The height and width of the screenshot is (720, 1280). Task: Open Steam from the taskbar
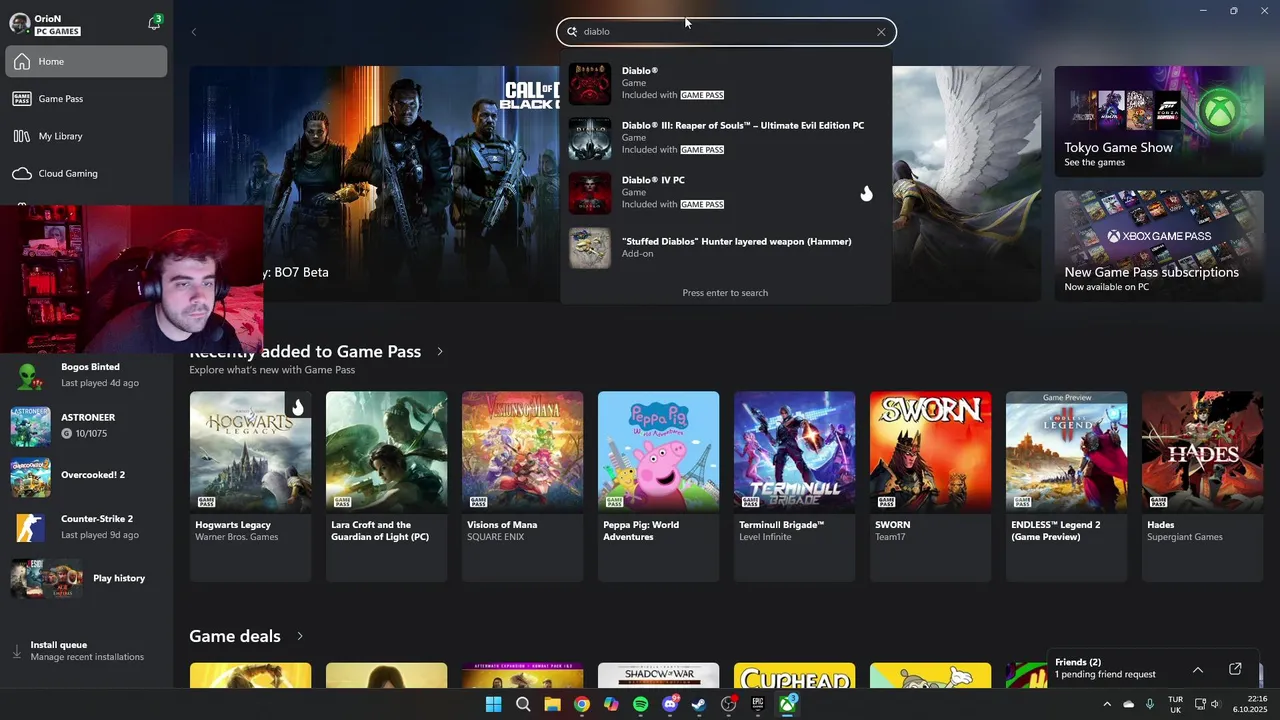(699, 704)
